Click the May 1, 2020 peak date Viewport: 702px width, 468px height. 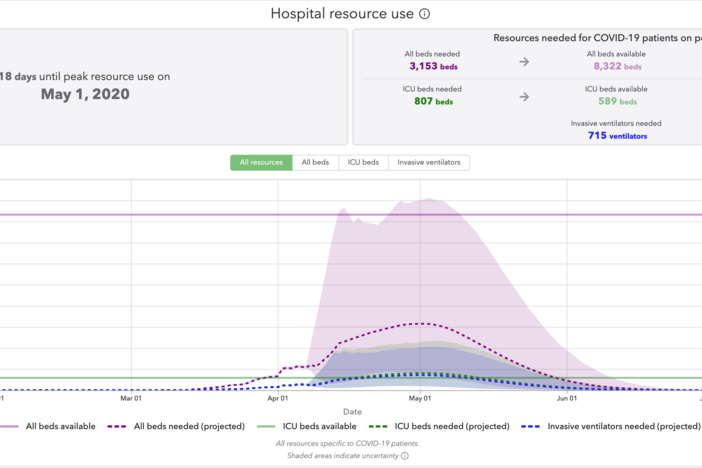click(85, 94)
